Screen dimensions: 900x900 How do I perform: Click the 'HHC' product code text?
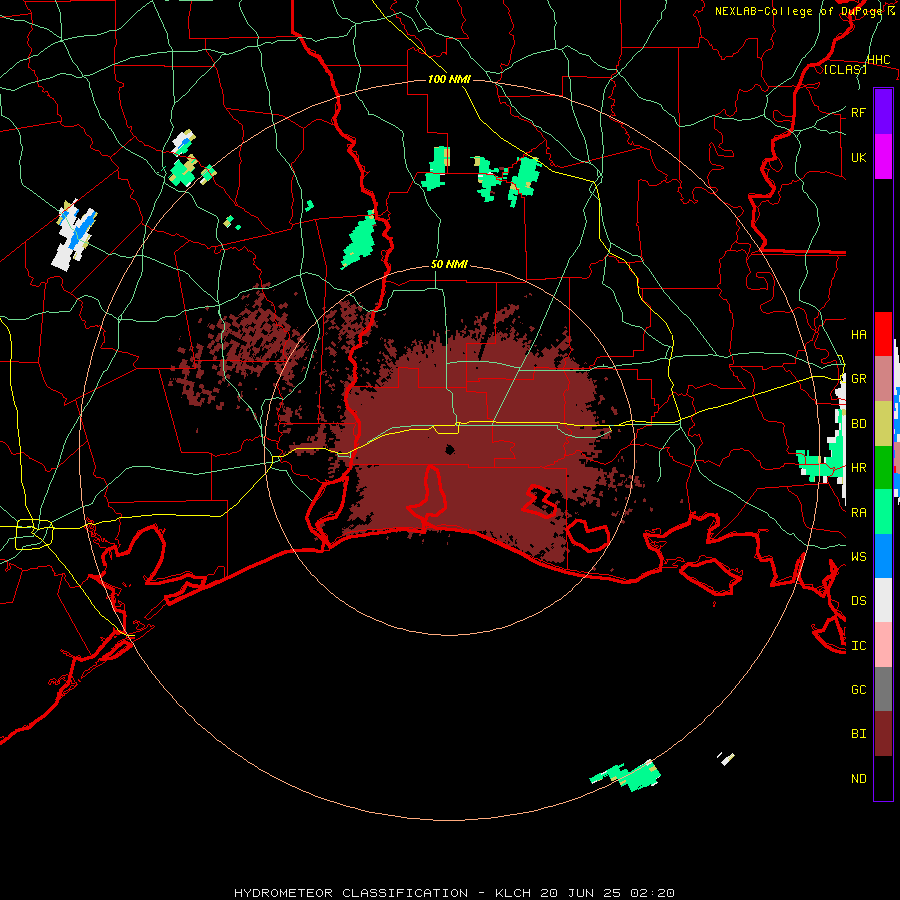(878, 60)
